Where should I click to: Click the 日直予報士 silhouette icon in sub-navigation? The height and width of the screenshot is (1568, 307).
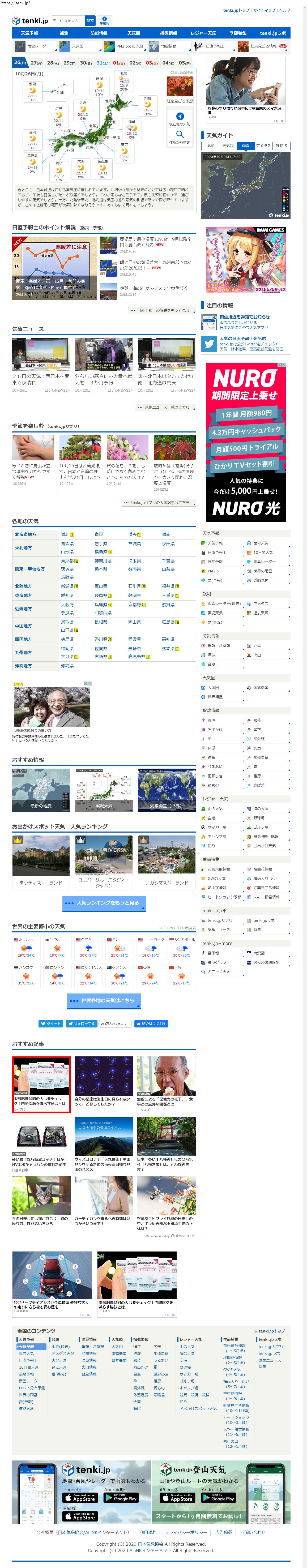[198, 46]
